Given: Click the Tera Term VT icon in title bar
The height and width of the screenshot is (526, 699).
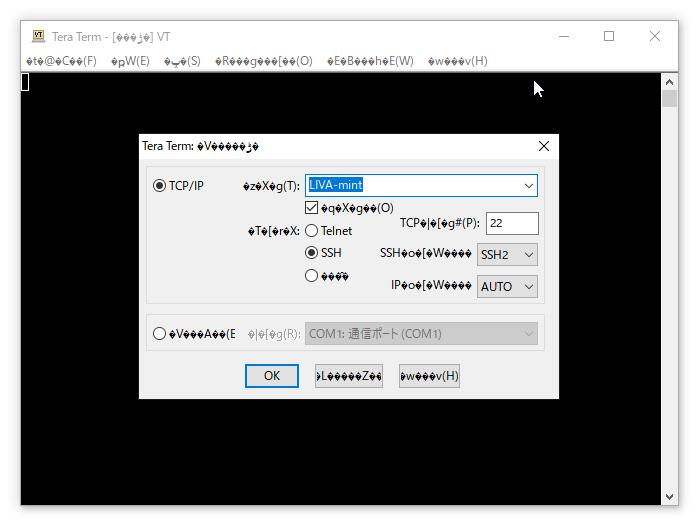Looking at the screenshot, I should pyautogui.click(x=38, y=36).
